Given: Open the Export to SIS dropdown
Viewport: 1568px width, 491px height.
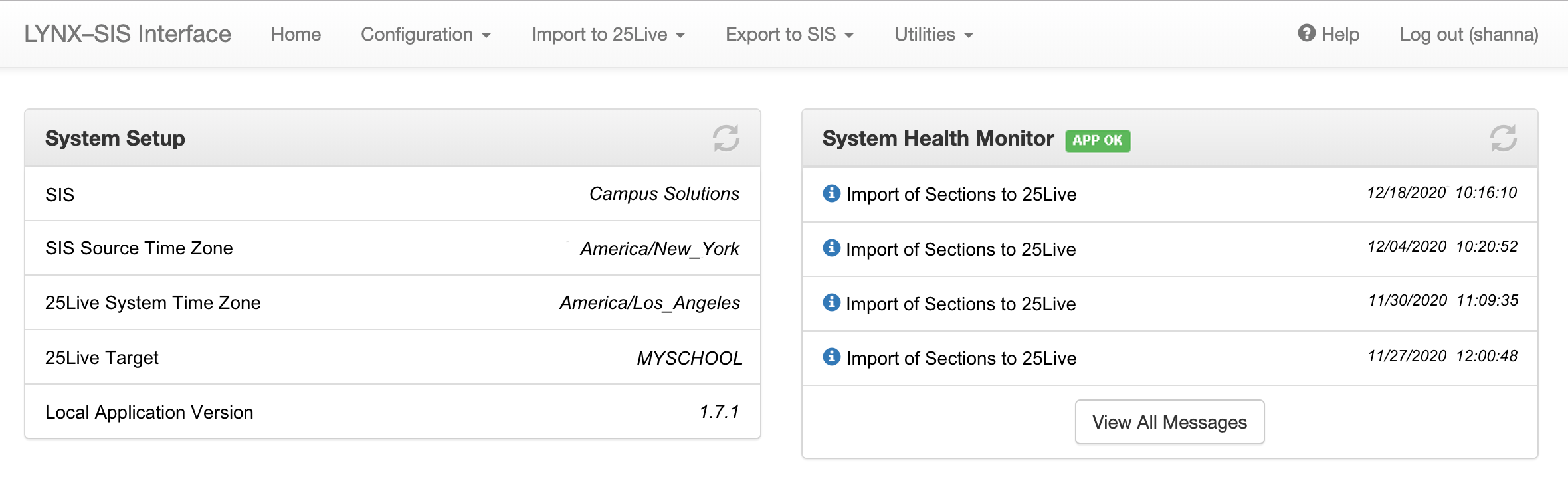Looking at the screenshot, I should click(x=789, y=34).
